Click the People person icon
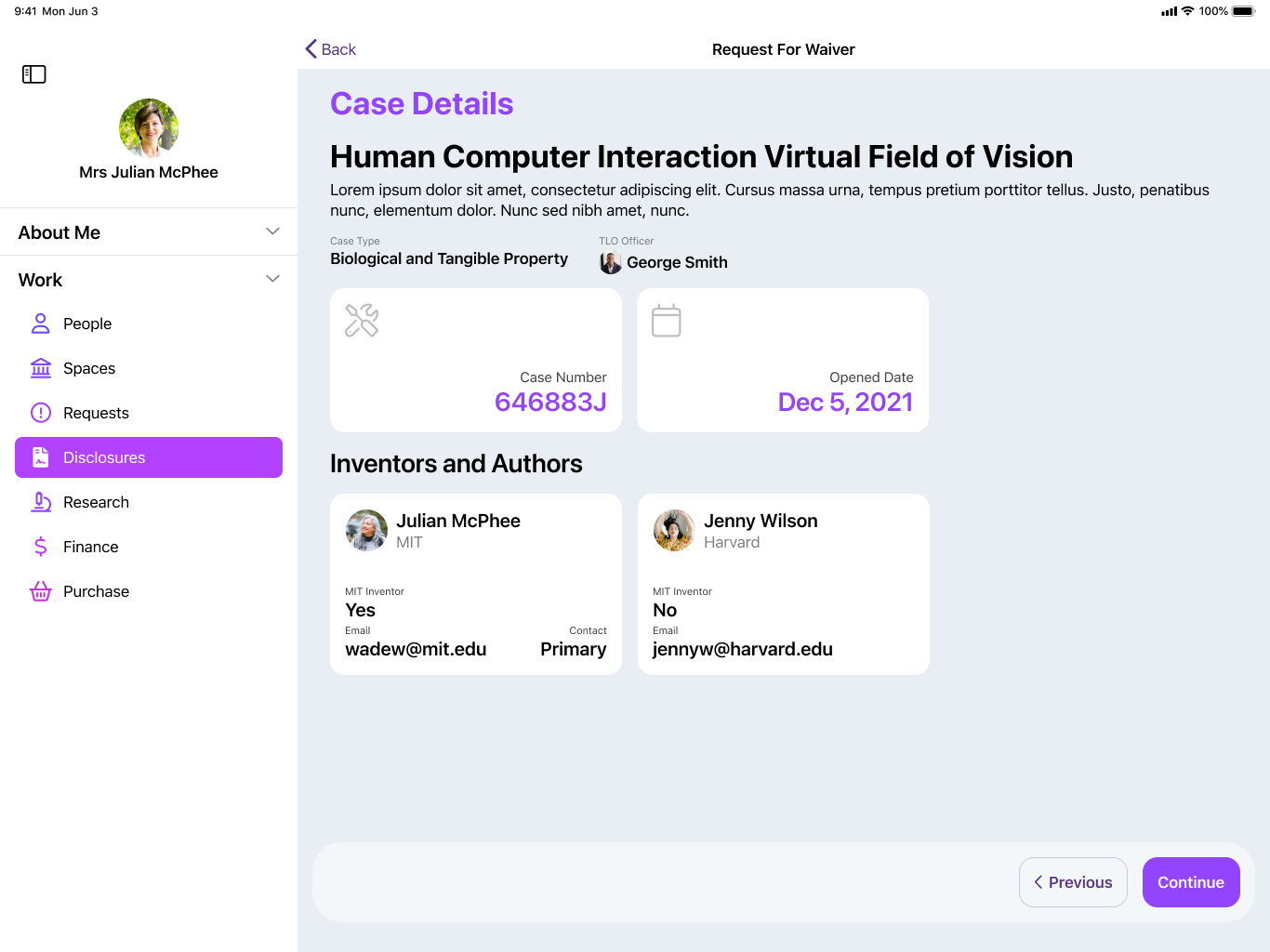The height and width of the screenshot is (952, 1270). pyautogui.click(x=41, y=324)
